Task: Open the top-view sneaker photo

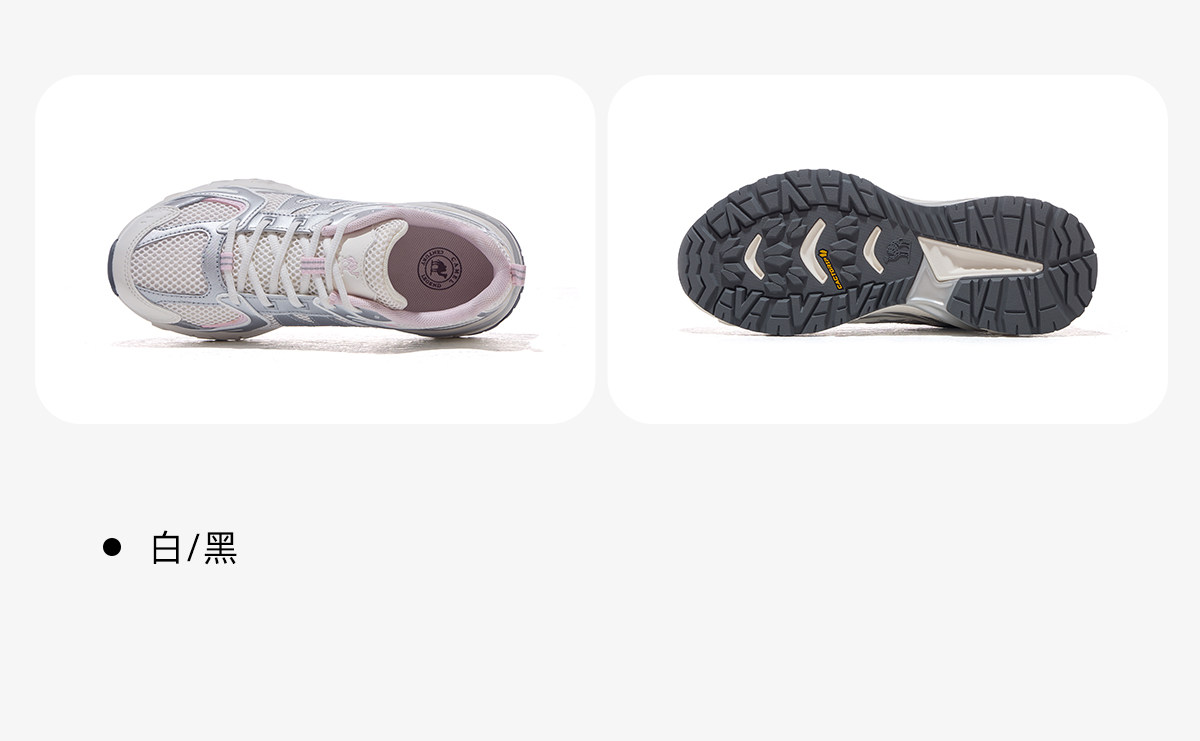Action: (x=315, y=249)
